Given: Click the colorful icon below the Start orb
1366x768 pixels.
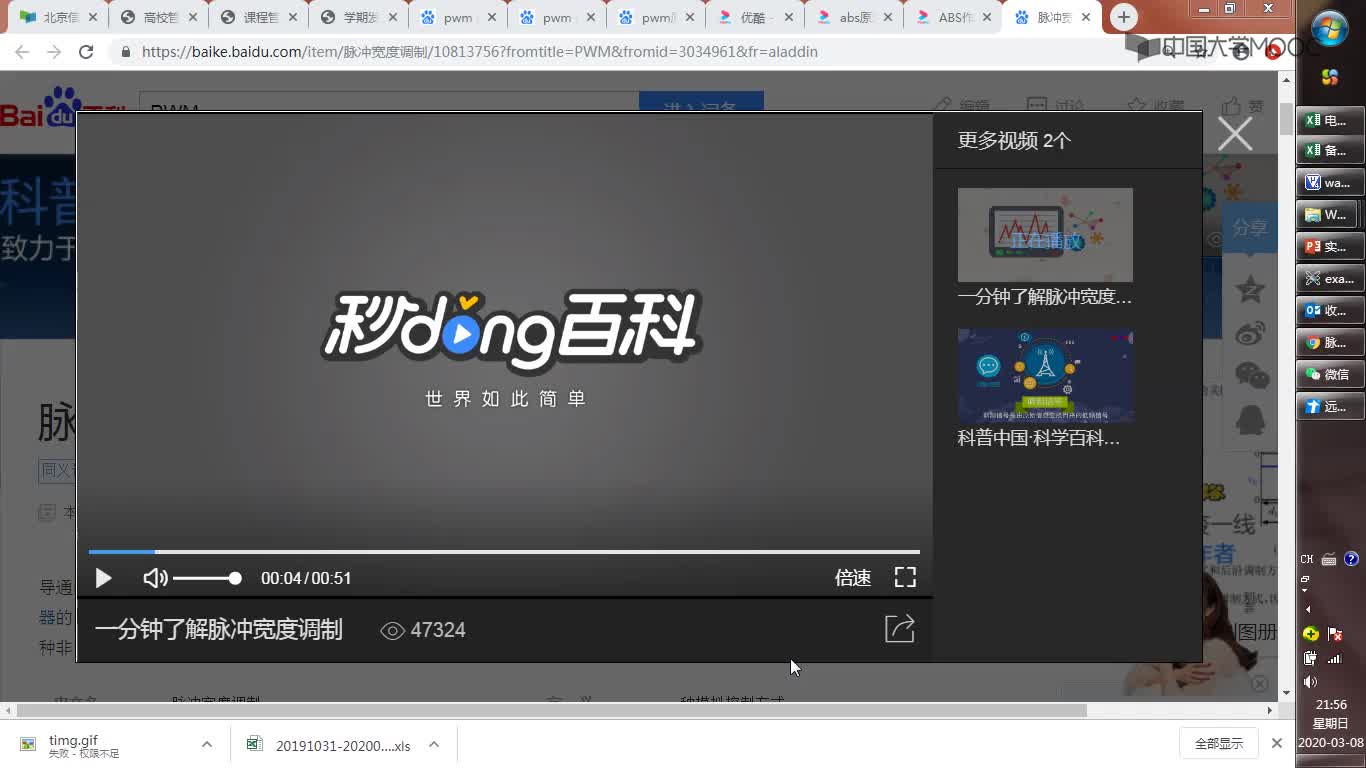Looking at the screenshot, I should [x=1330, y=77].
